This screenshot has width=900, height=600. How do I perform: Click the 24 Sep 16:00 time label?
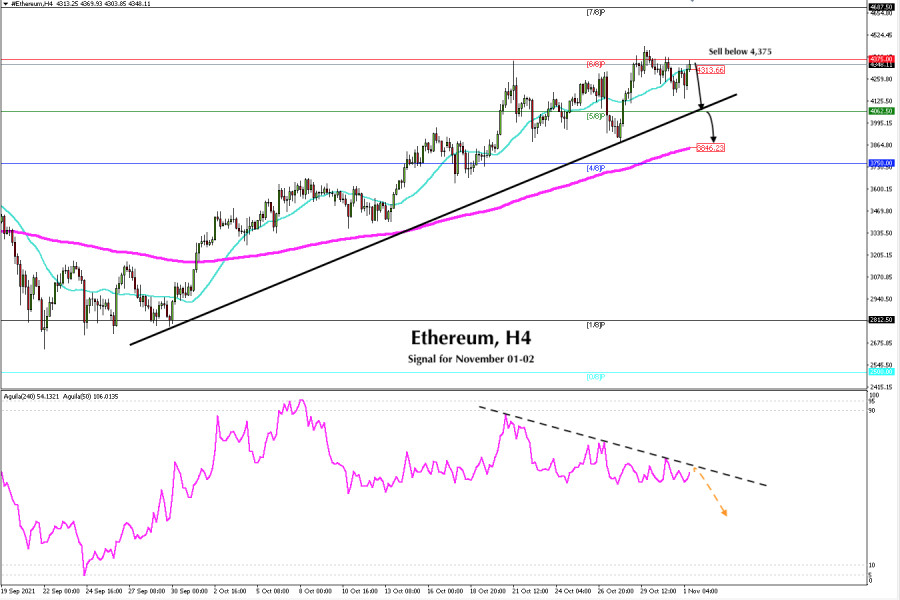coord(104,591)
